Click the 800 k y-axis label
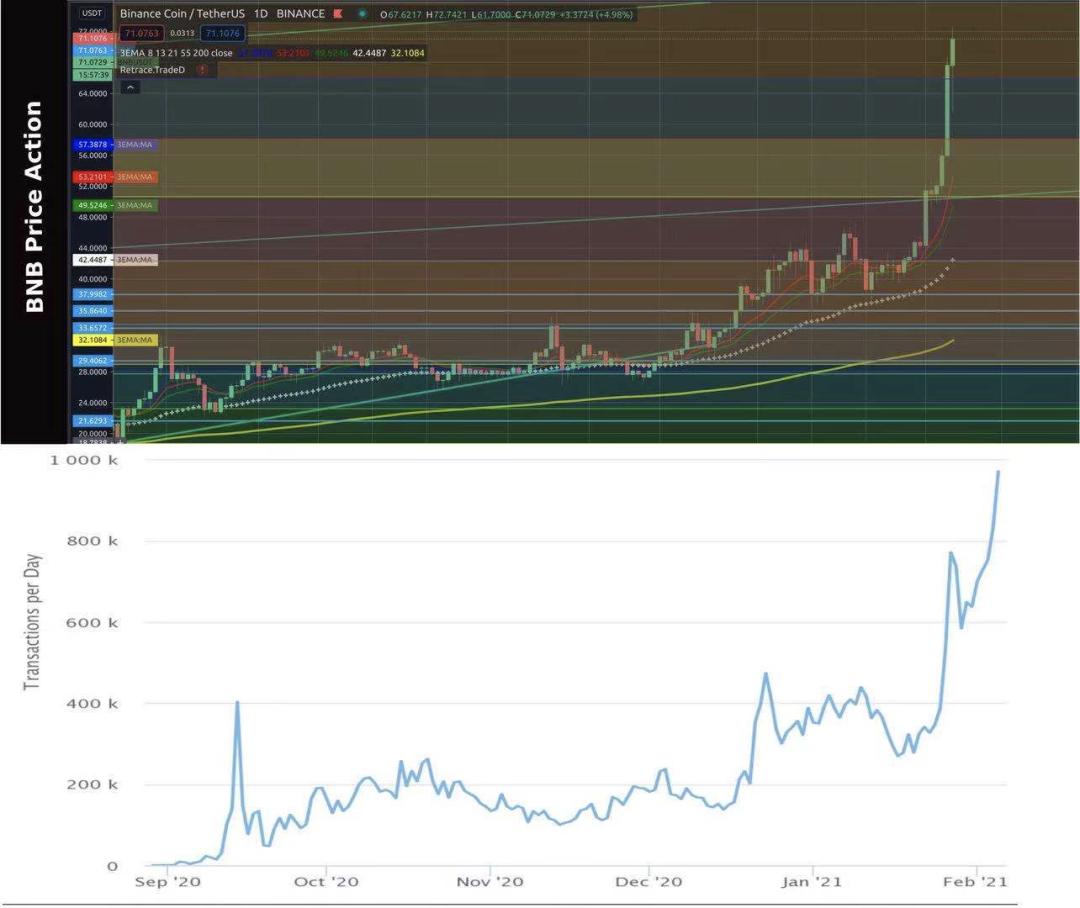 pyautogui.click(x=92, y=541)
